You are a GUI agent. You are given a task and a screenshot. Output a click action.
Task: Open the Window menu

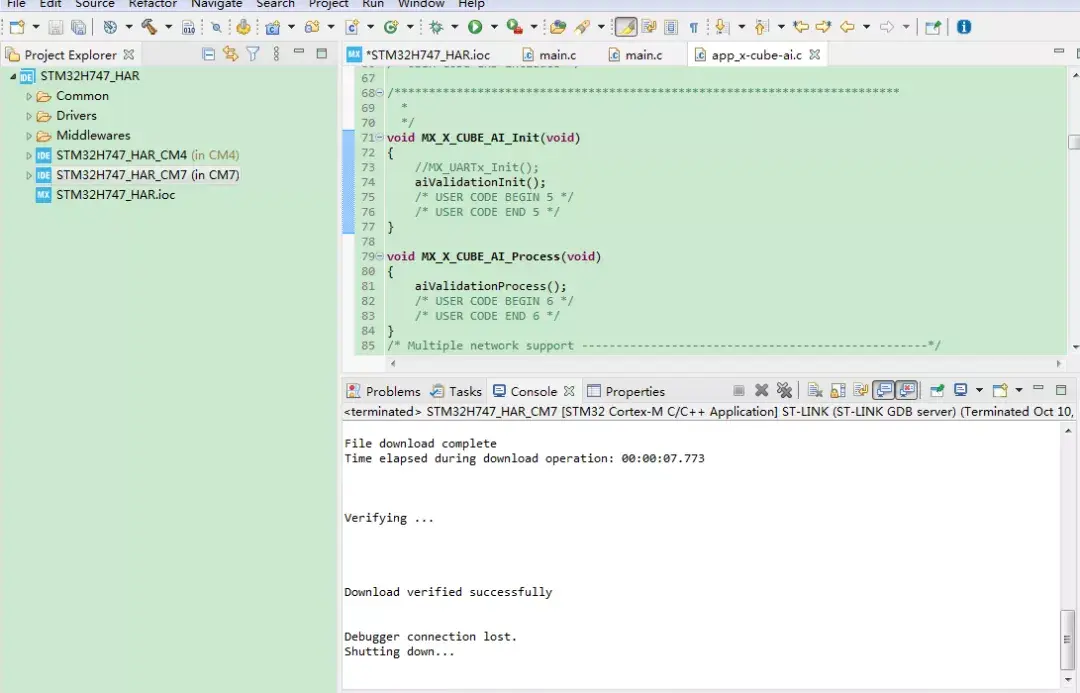coord(421,4)
